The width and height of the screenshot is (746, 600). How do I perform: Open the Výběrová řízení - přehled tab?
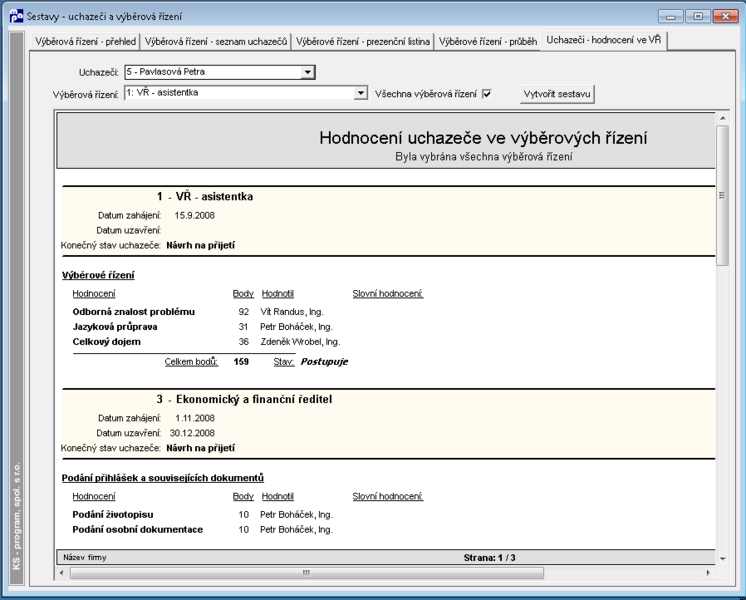click(85, 42)
